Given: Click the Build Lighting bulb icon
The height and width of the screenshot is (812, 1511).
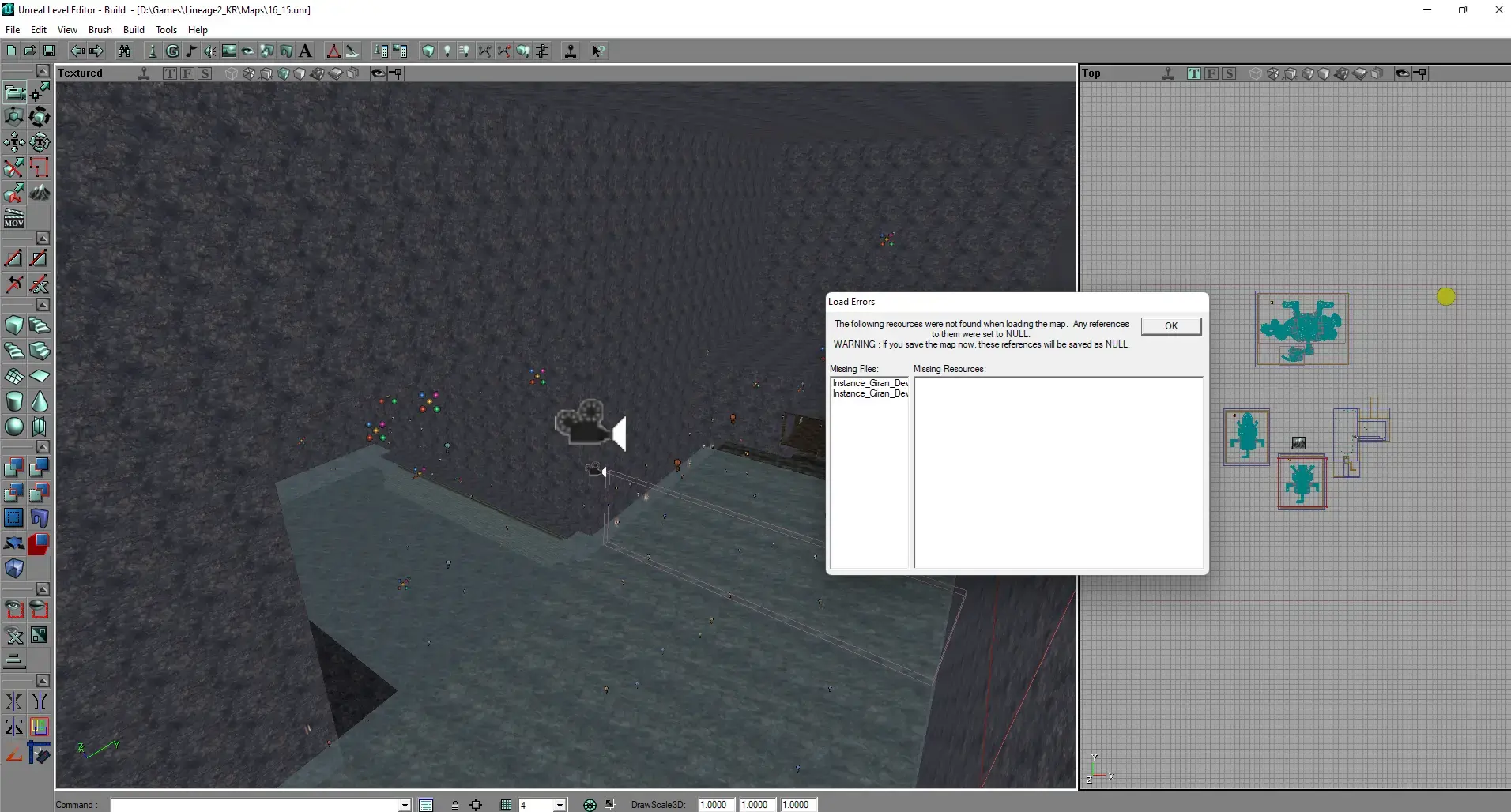Looking at the screenshot, I should [x=447, y=51].
